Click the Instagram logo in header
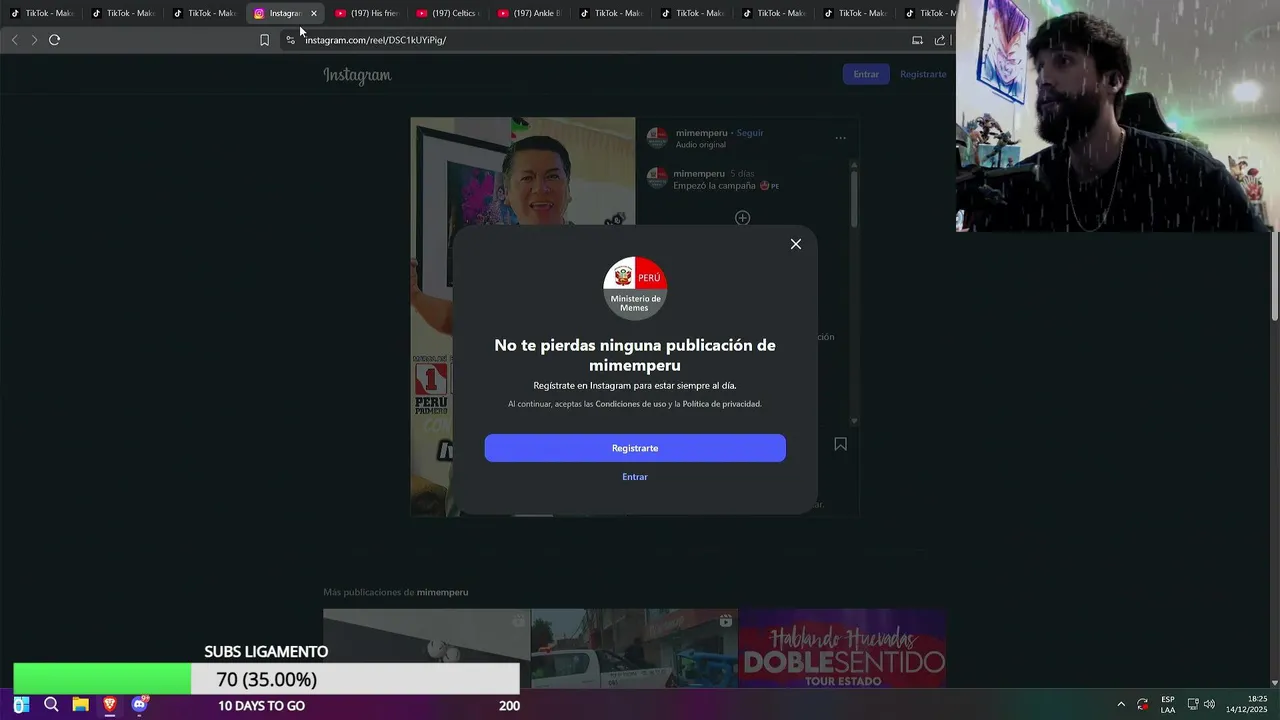1280x720 pixels. tap(357, 75)
